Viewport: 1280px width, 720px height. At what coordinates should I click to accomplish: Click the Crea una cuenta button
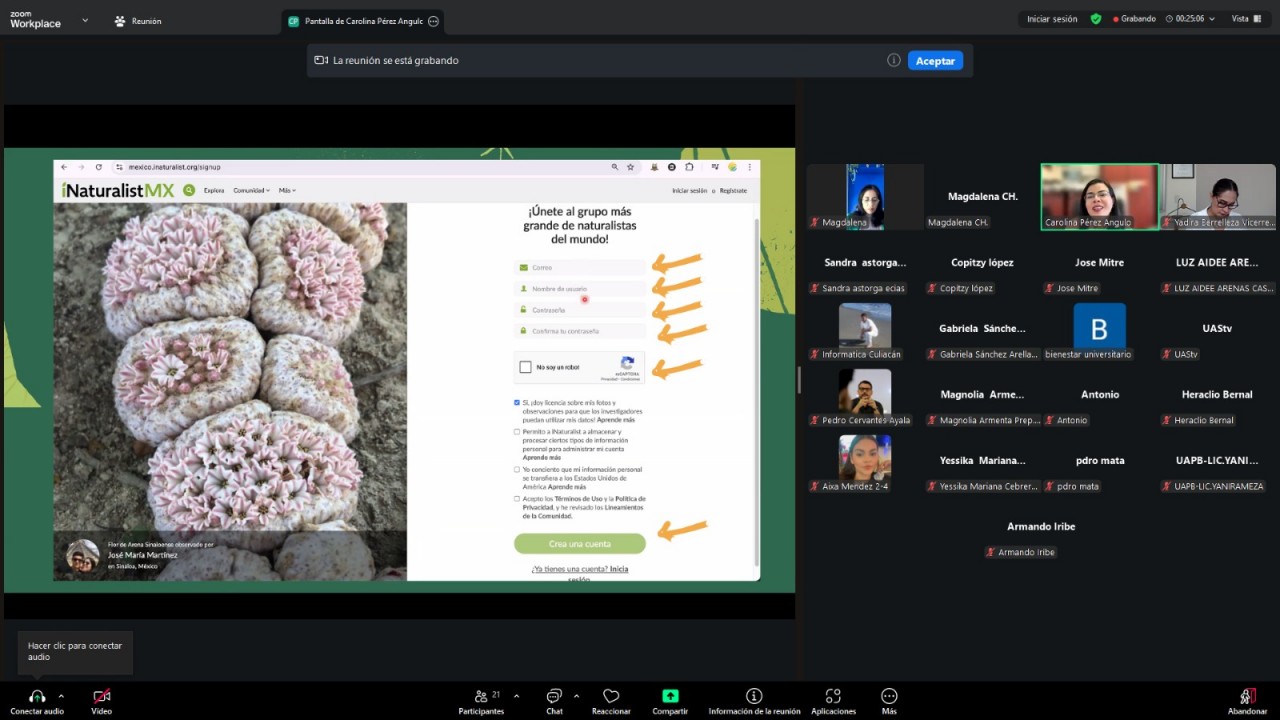pyautogui.click(x=580, y=544)
